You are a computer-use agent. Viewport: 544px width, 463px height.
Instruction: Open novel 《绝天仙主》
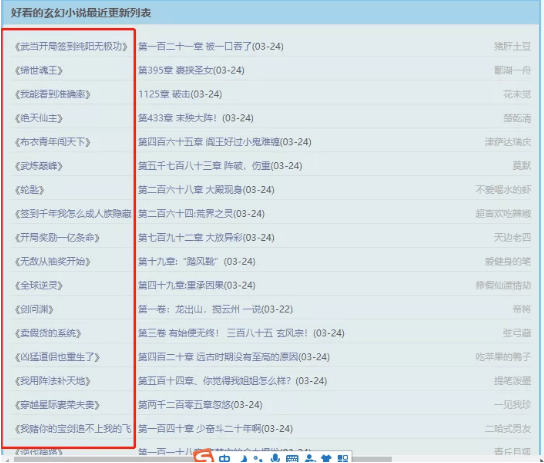(39, 118)
